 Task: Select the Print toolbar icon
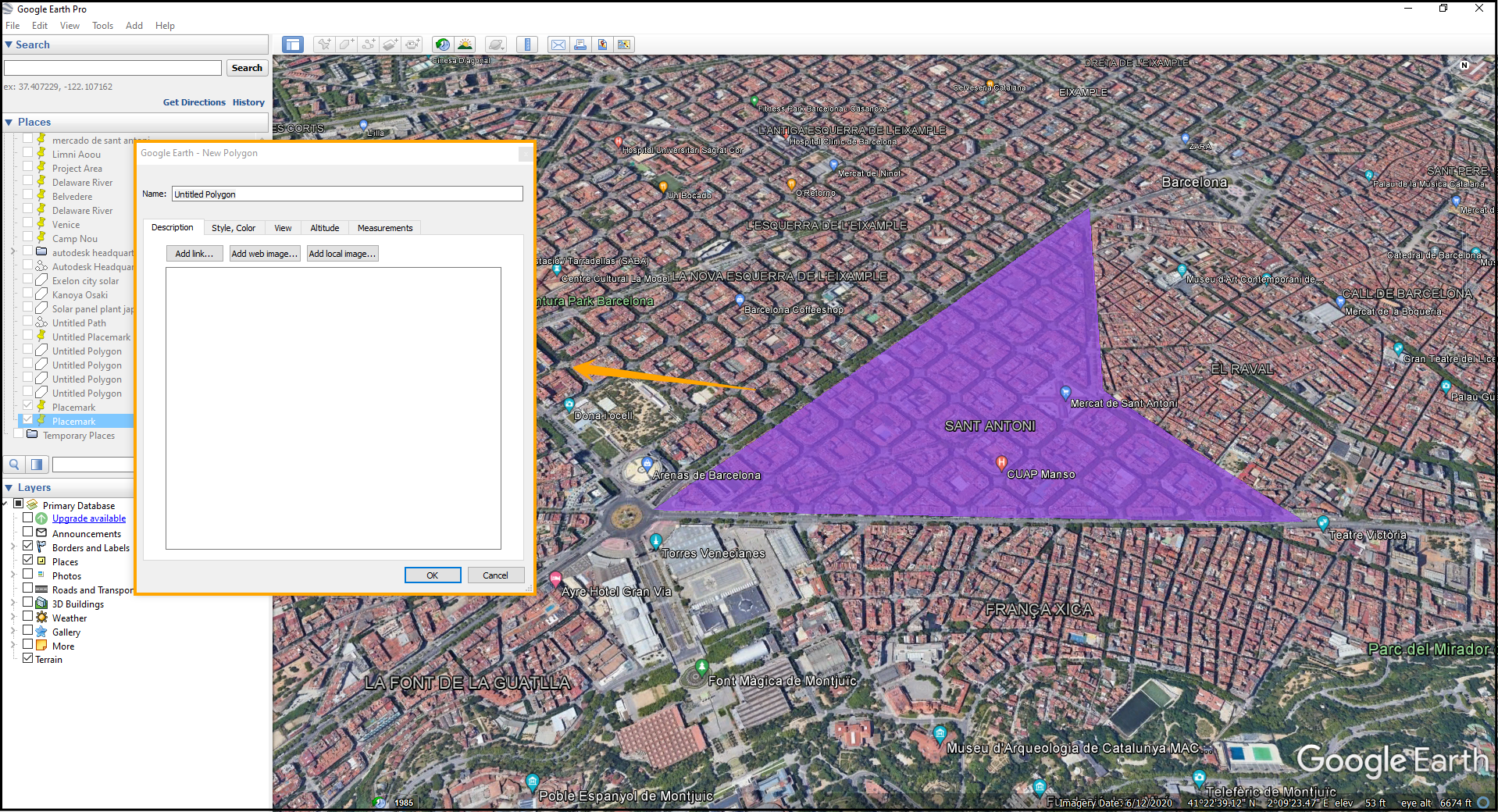point(580,45)
